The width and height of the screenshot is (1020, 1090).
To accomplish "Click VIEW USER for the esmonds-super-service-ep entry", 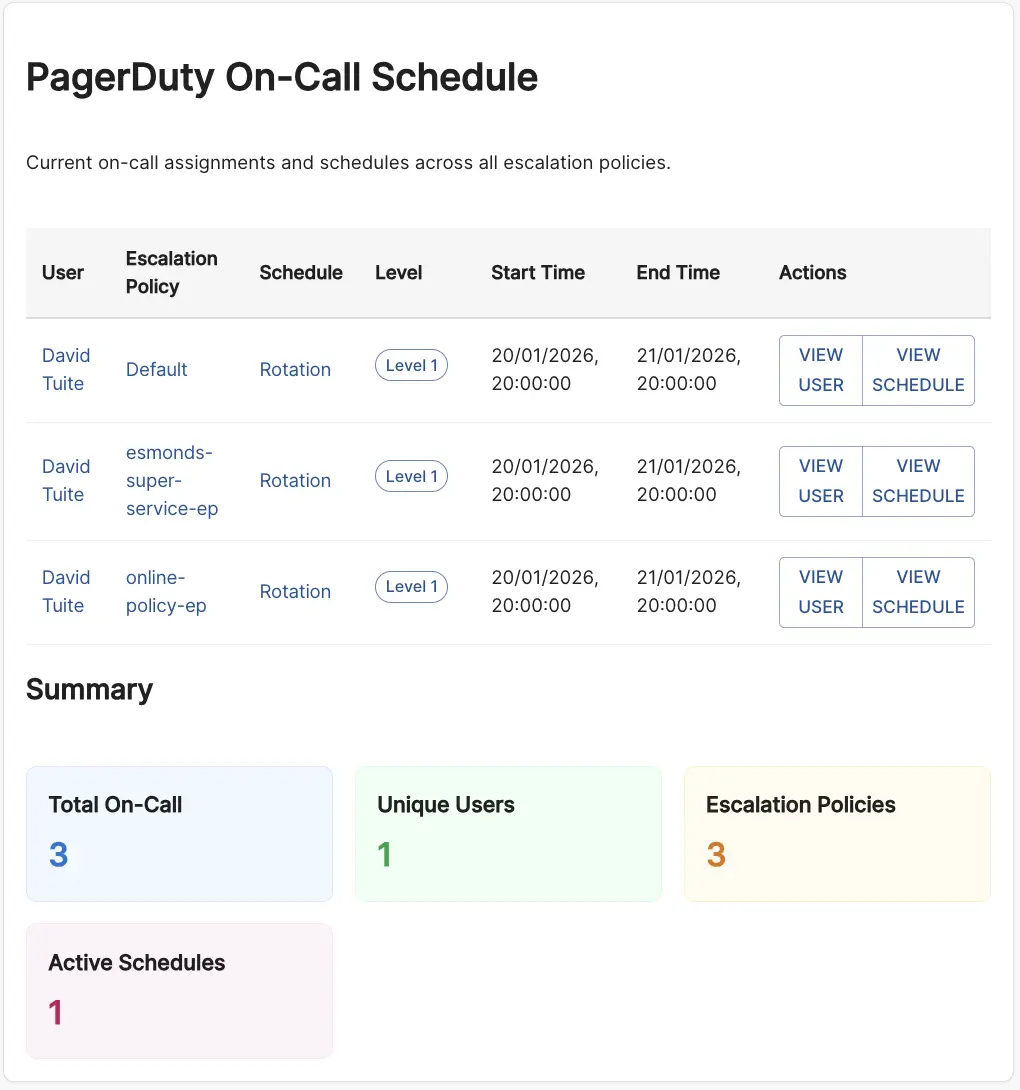I will pos(820,481).
